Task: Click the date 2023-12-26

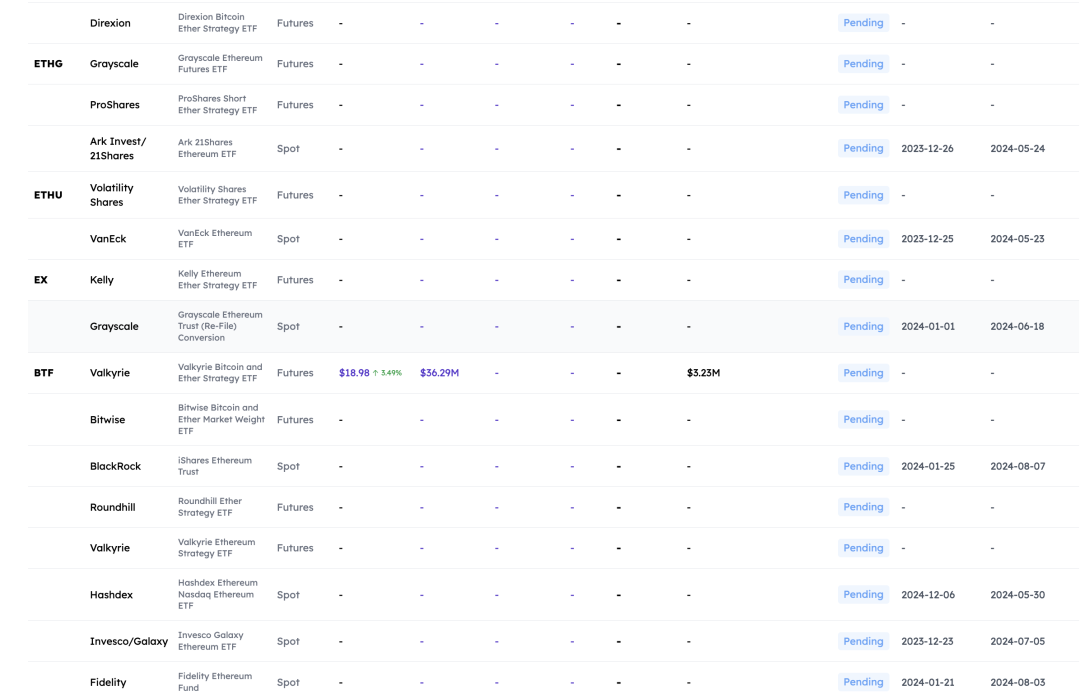Action: tap(927, 149)
